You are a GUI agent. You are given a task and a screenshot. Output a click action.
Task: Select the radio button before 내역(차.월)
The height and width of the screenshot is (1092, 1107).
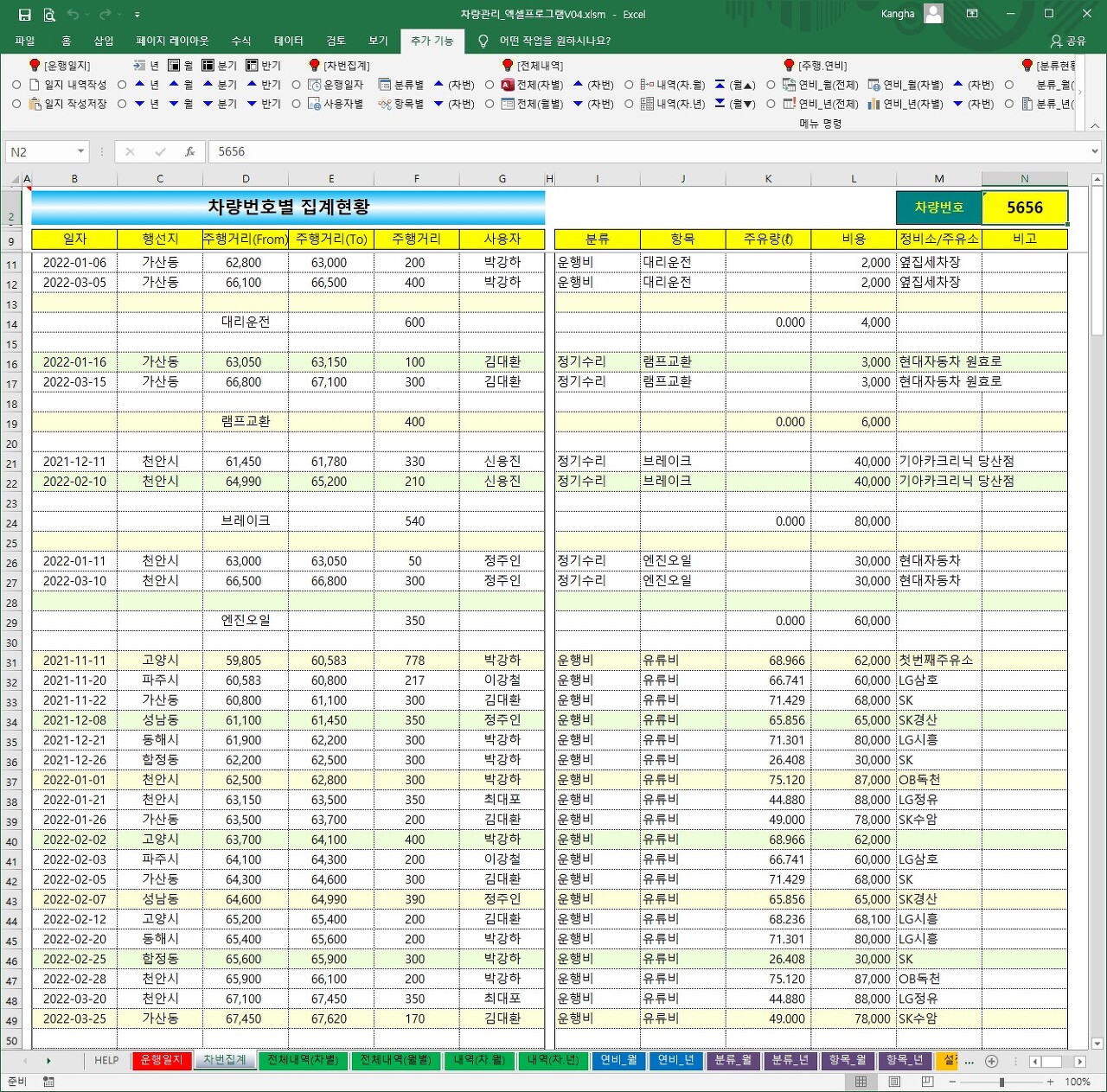click(629, 85)
